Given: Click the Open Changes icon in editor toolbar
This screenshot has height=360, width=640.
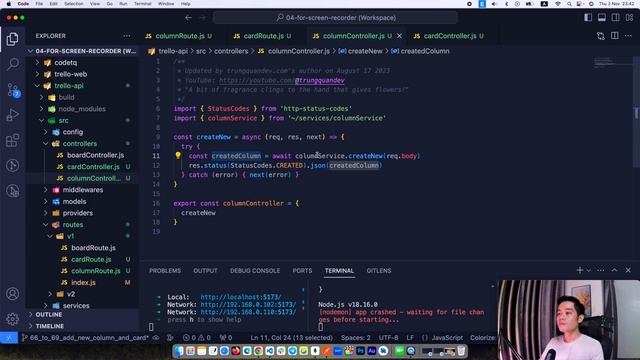Looking at the screenshot, I should pos(600,36).
